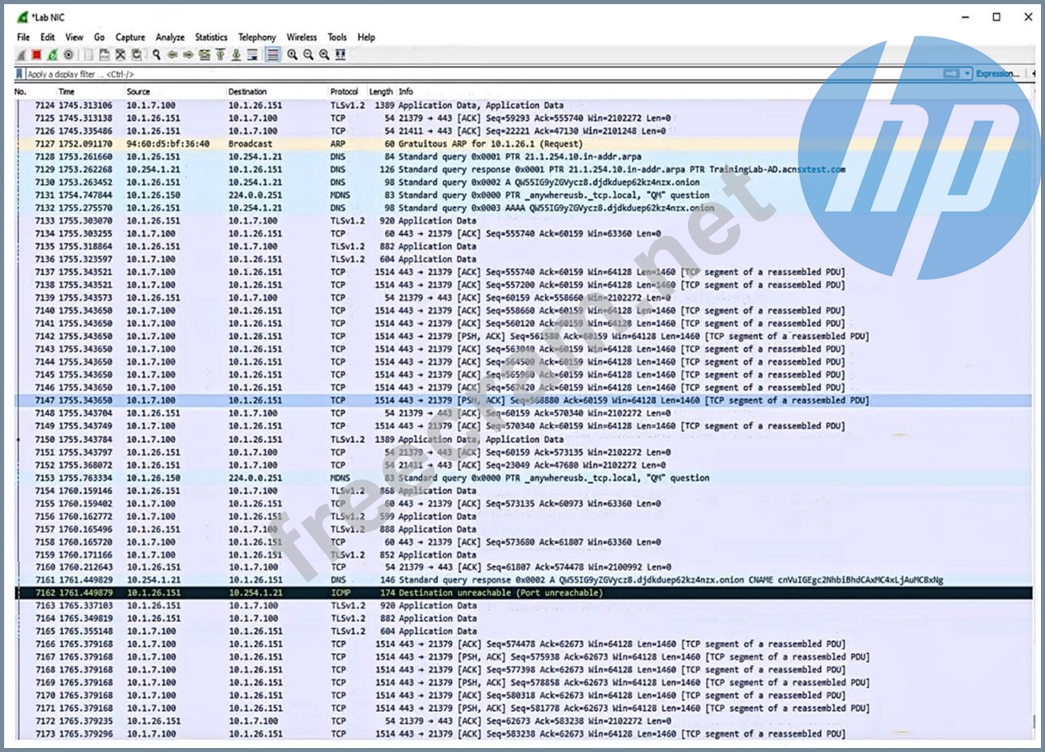
Task: Open a capture file from the toolbar
Action: [x=89, y=55]
